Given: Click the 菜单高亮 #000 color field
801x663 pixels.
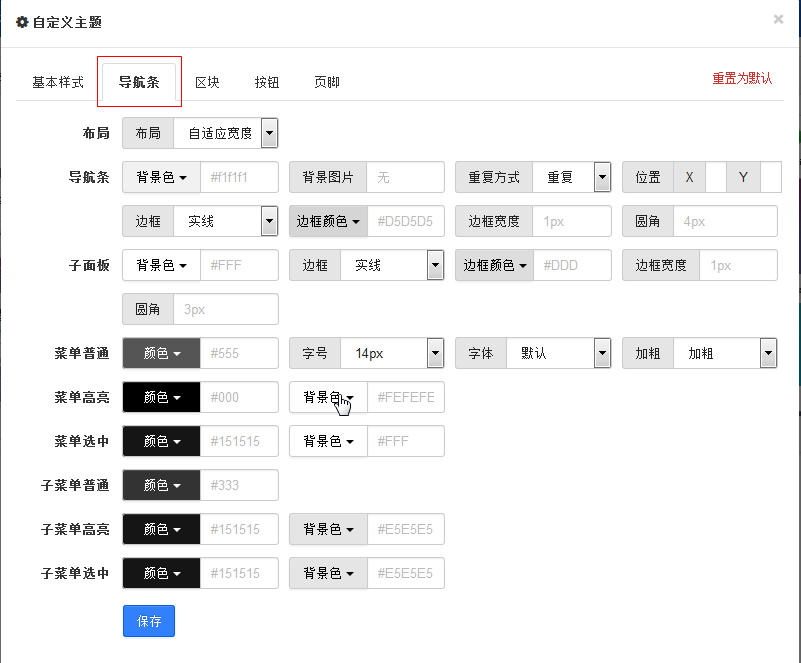Looking at the screenshot, I should tap(240, 397).
